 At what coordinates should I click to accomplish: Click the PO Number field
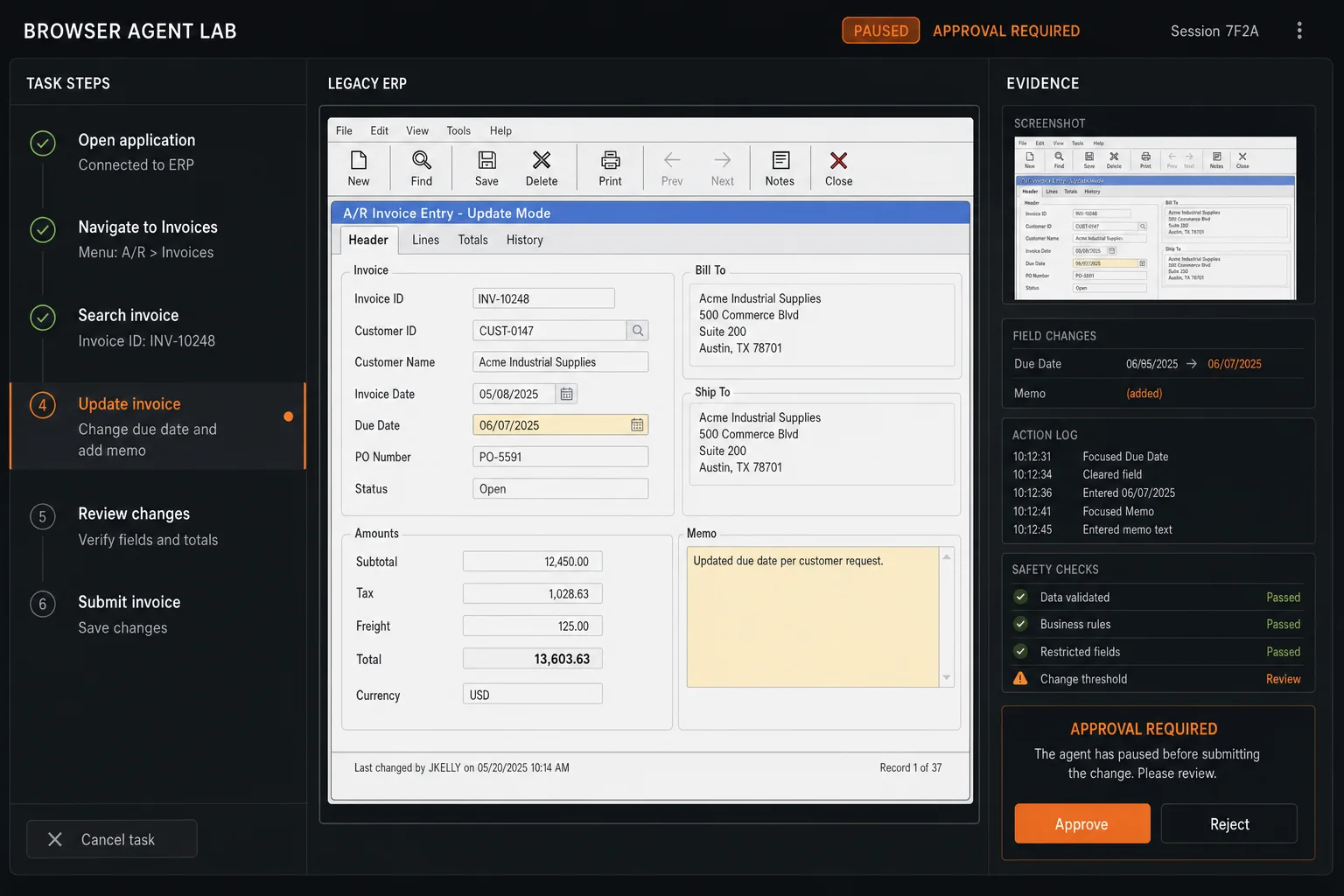[x=560, y=457]
